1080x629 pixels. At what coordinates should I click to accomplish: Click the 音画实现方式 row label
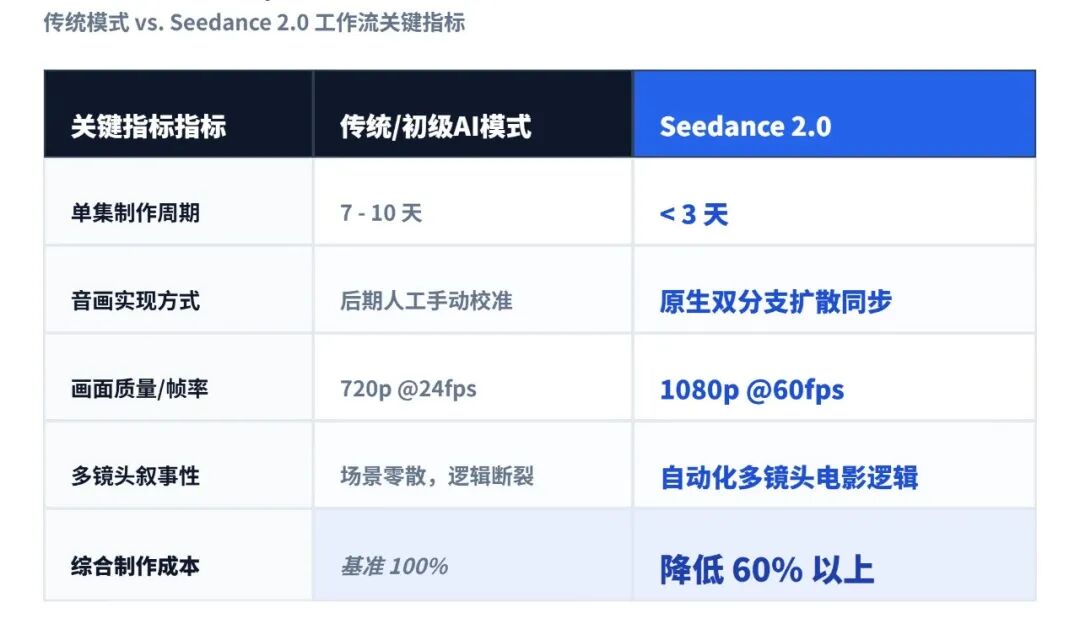pos(135,301)
